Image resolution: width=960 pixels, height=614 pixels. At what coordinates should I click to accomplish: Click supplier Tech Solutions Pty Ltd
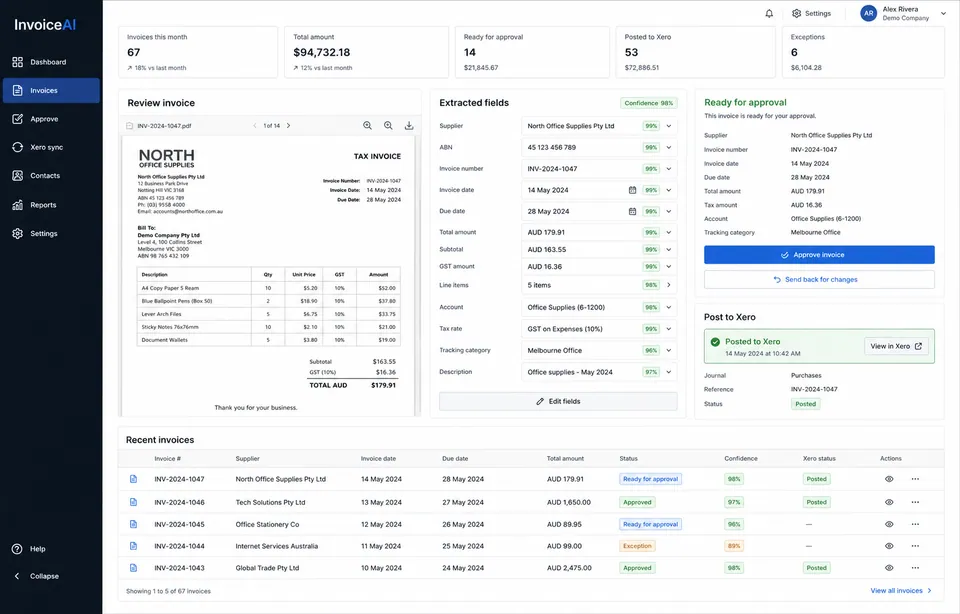coord(271,503)
